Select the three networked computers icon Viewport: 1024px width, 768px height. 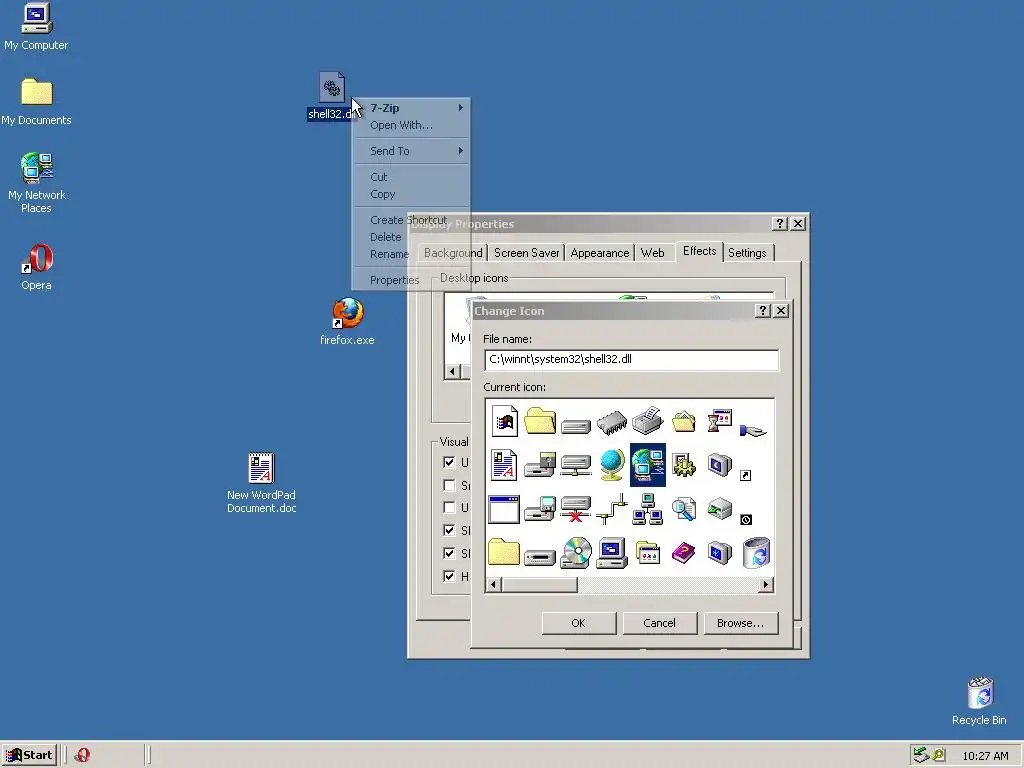point(648,509)
